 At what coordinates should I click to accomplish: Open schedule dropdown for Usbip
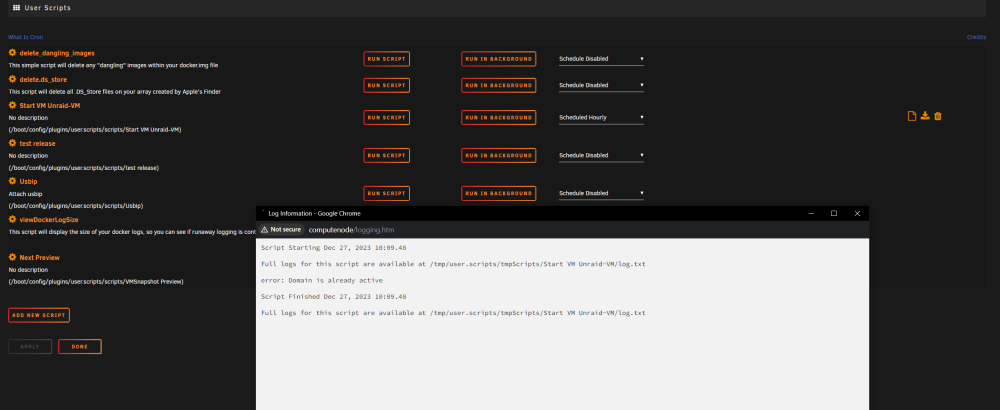tap(601, 193)
